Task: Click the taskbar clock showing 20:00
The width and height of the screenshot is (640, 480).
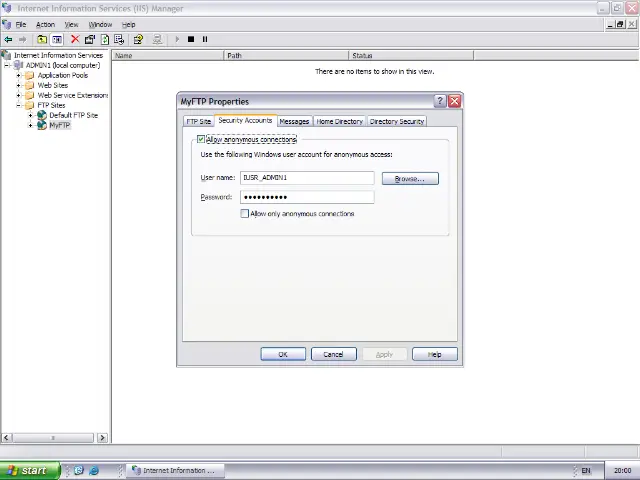Action: (x=622, y=471)
